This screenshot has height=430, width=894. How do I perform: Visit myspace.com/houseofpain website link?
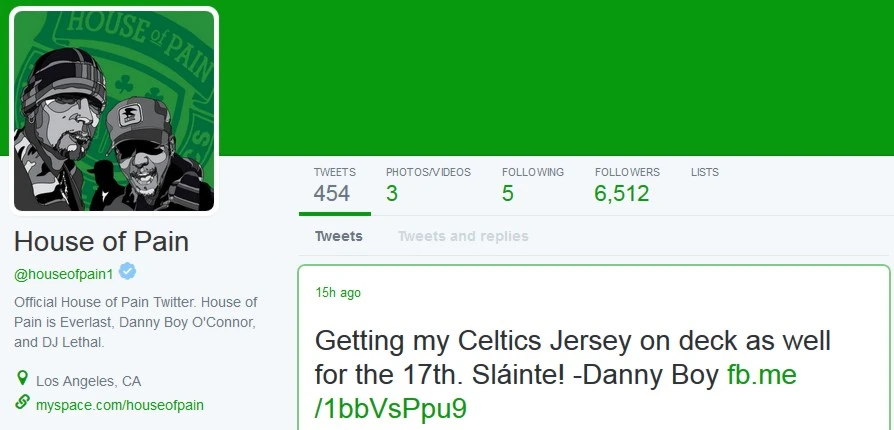tap(120, 405)
